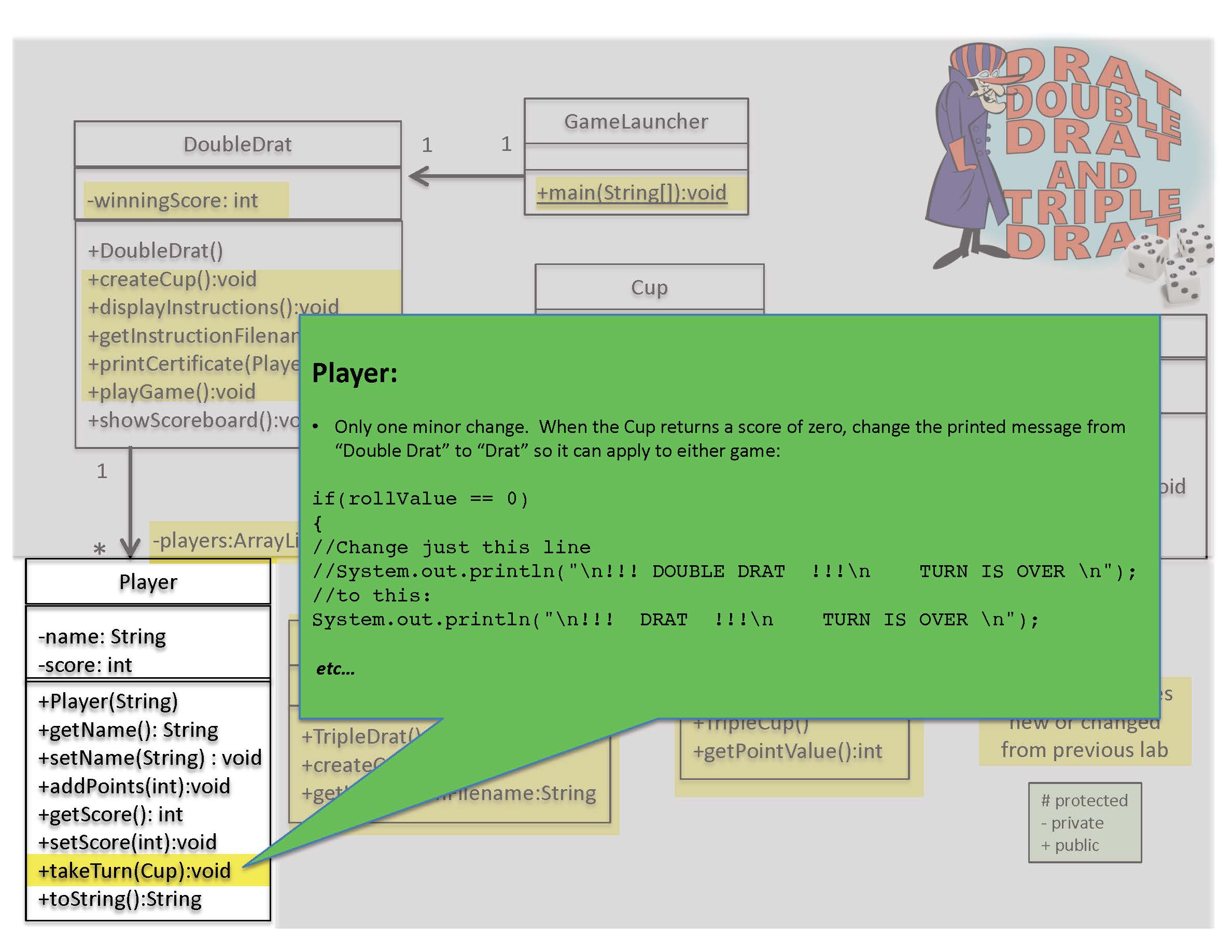Click the Player: heading in green callout

(x=354, y=373)
